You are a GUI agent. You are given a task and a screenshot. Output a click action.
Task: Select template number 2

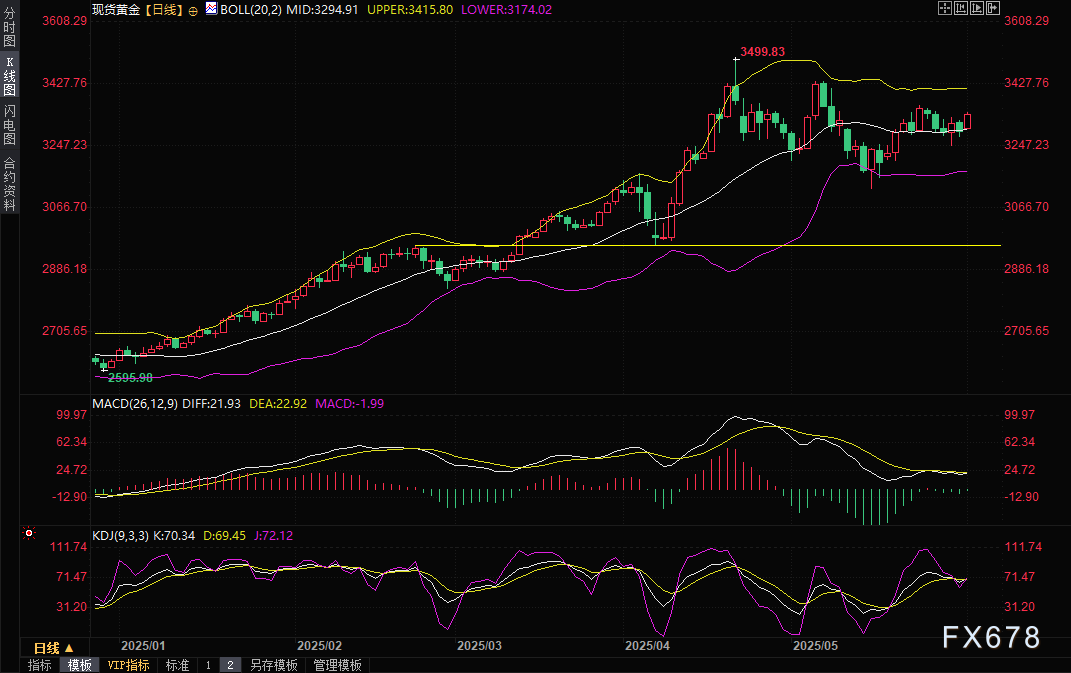point(230,665)
